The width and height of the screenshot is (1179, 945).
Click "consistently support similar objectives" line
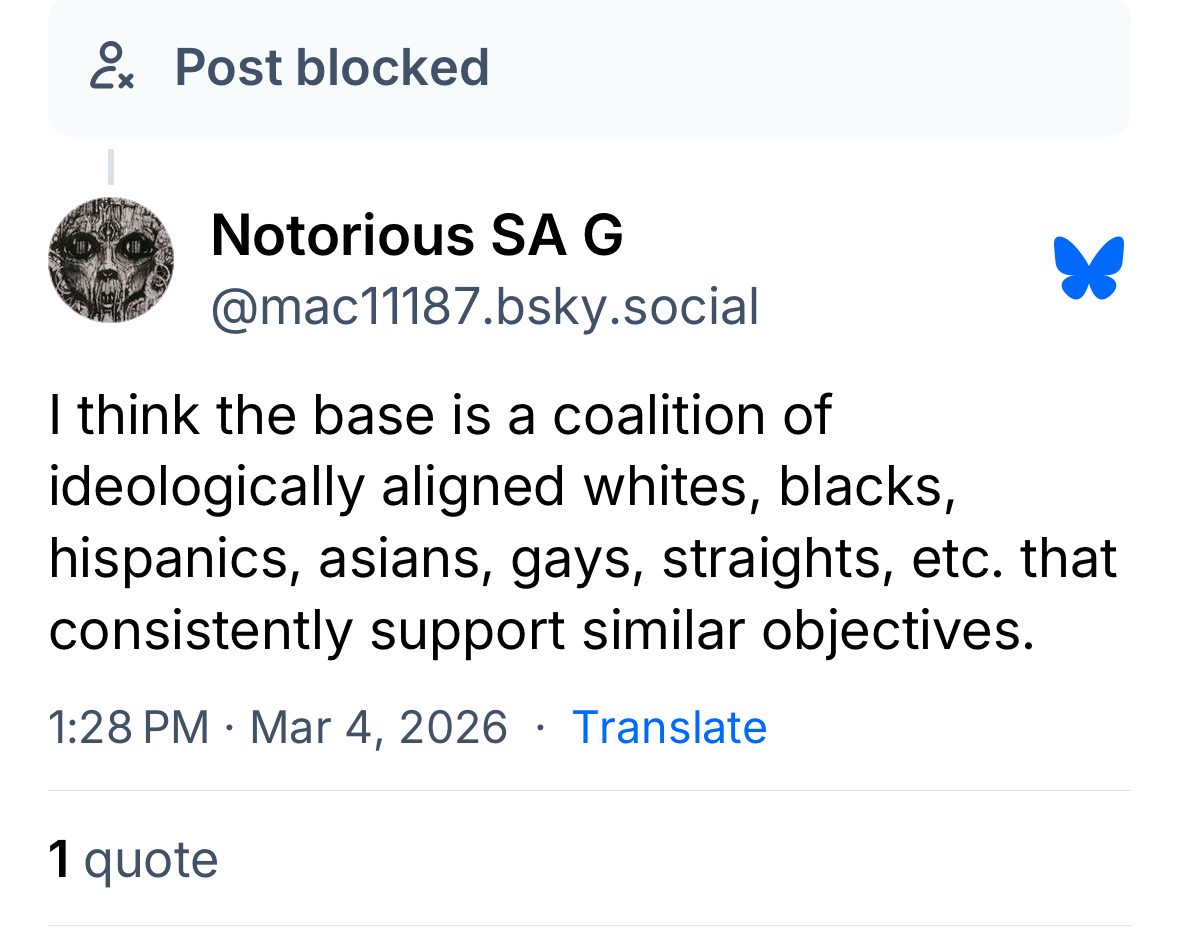pos(540,631)
